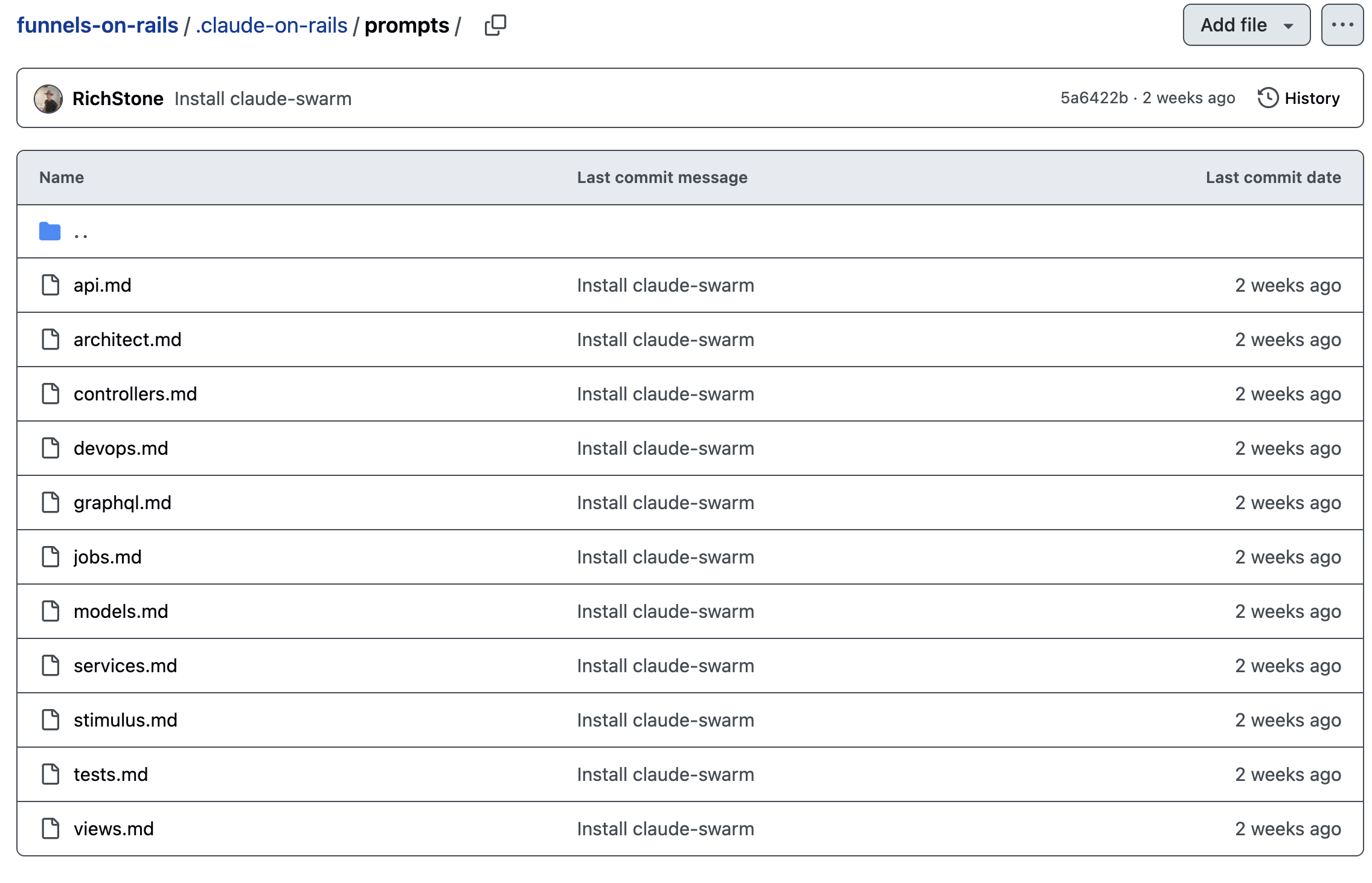Click the History clock icon
The image size is (1372, 883).
pyautogui.click(x=1268, y=98)
